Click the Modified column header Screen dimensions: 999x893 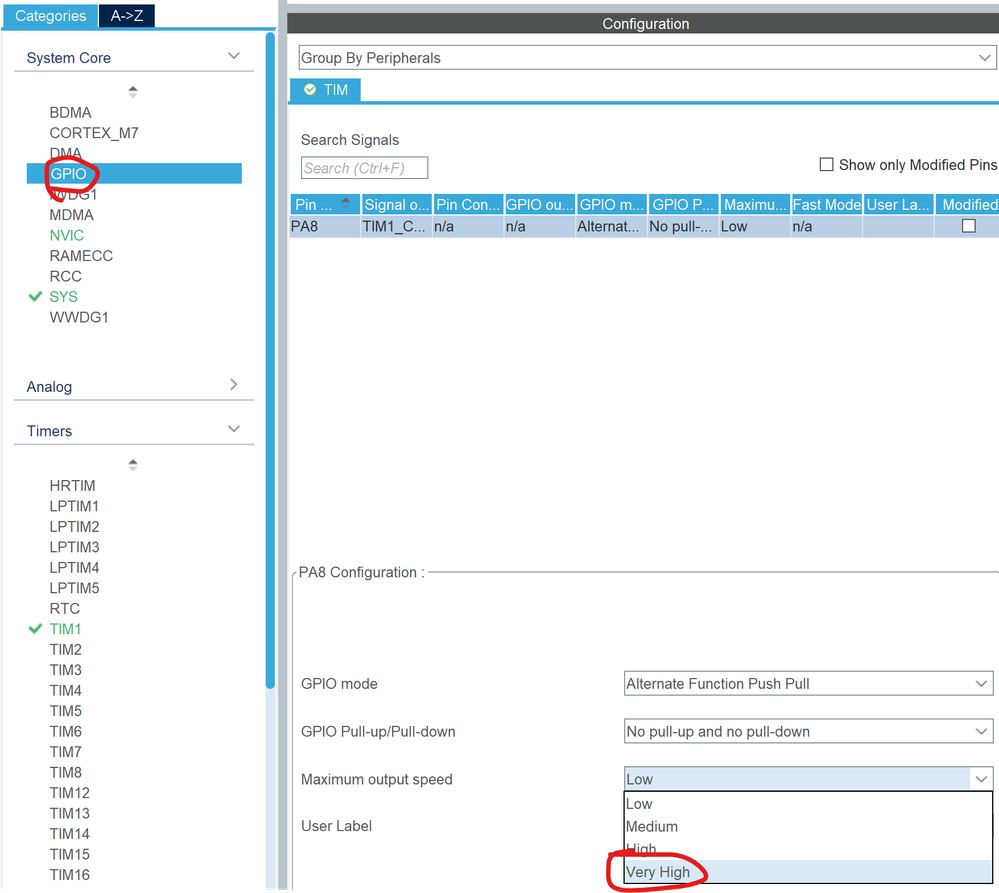pos(967,204)
